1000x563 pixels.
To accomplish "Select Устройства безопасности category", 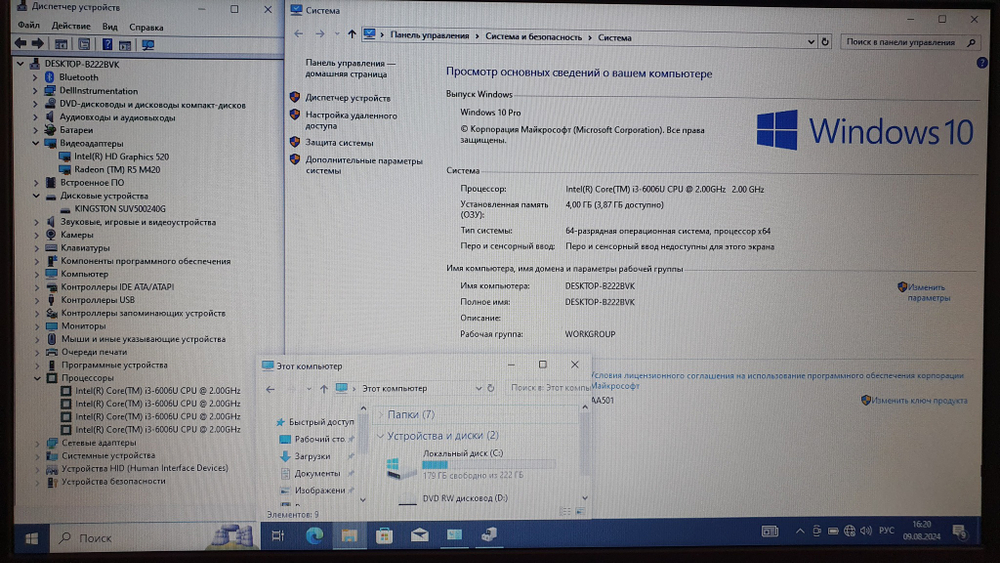I will pos(114,481).
